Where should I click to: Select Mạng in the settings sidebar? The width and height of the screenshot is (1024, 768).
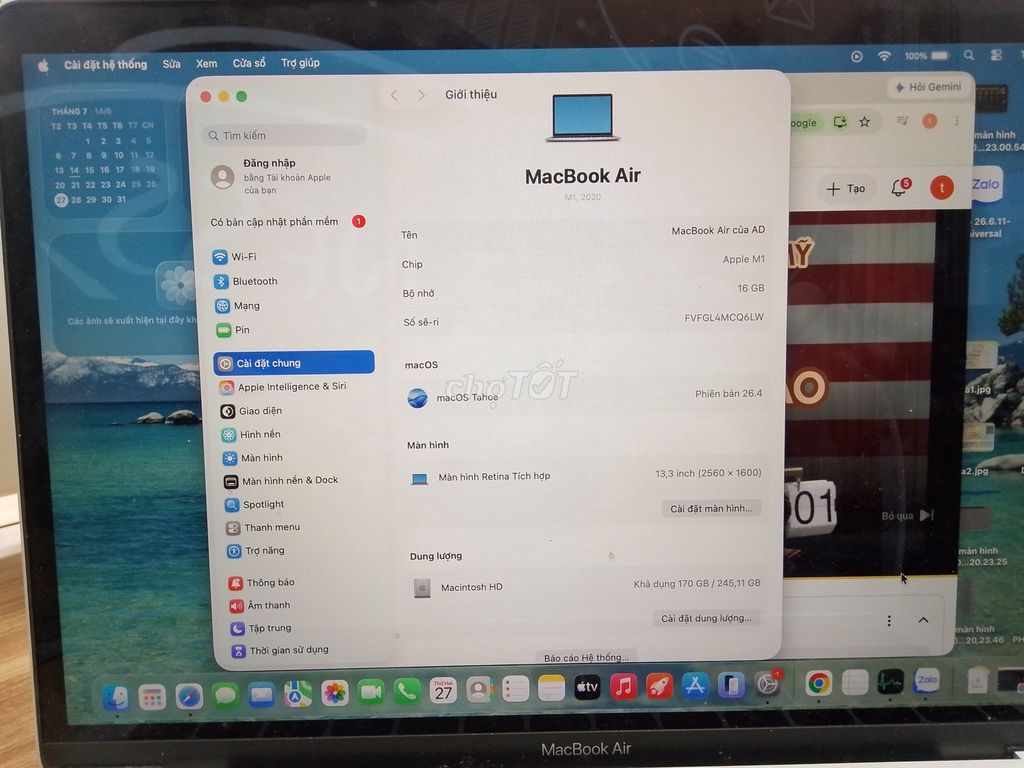238,306
